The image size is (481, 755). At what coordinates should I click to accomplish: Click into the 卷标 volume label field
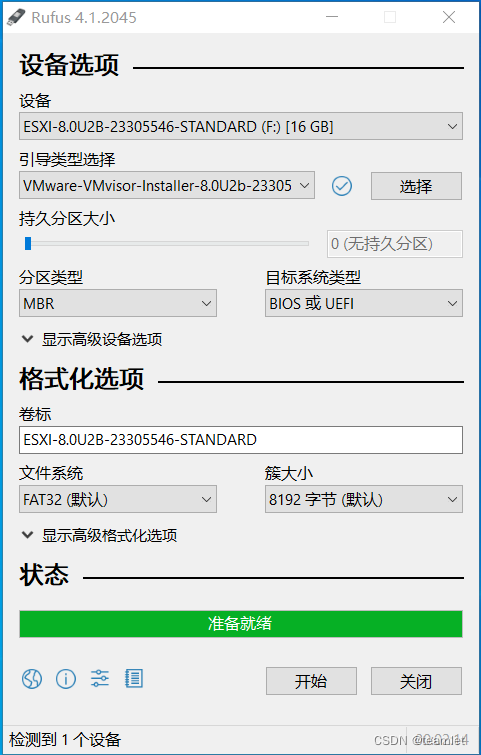tap(241, 440)
